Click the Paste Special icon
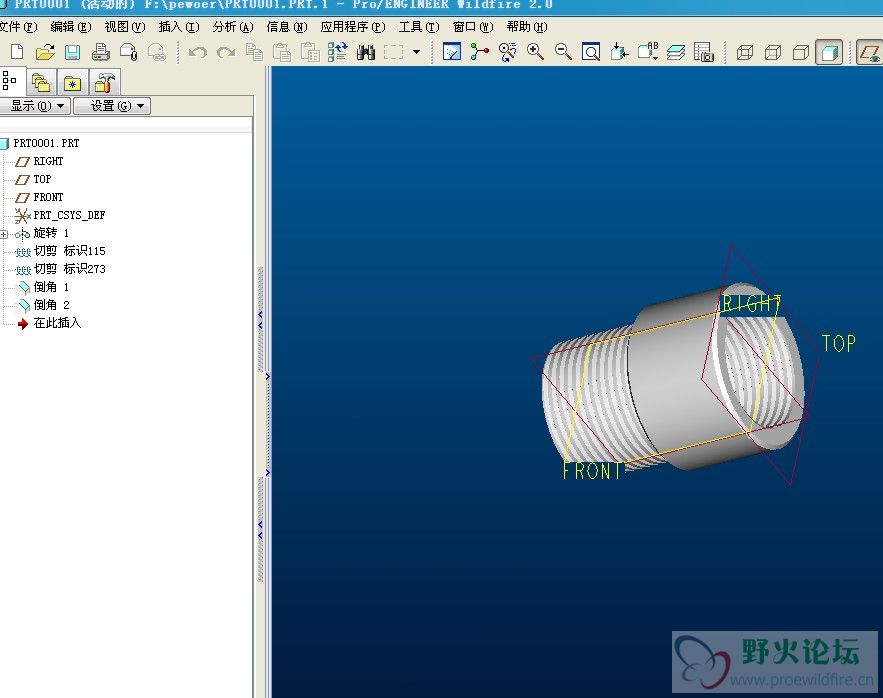883x698 pixels. [x=310, y=52]
